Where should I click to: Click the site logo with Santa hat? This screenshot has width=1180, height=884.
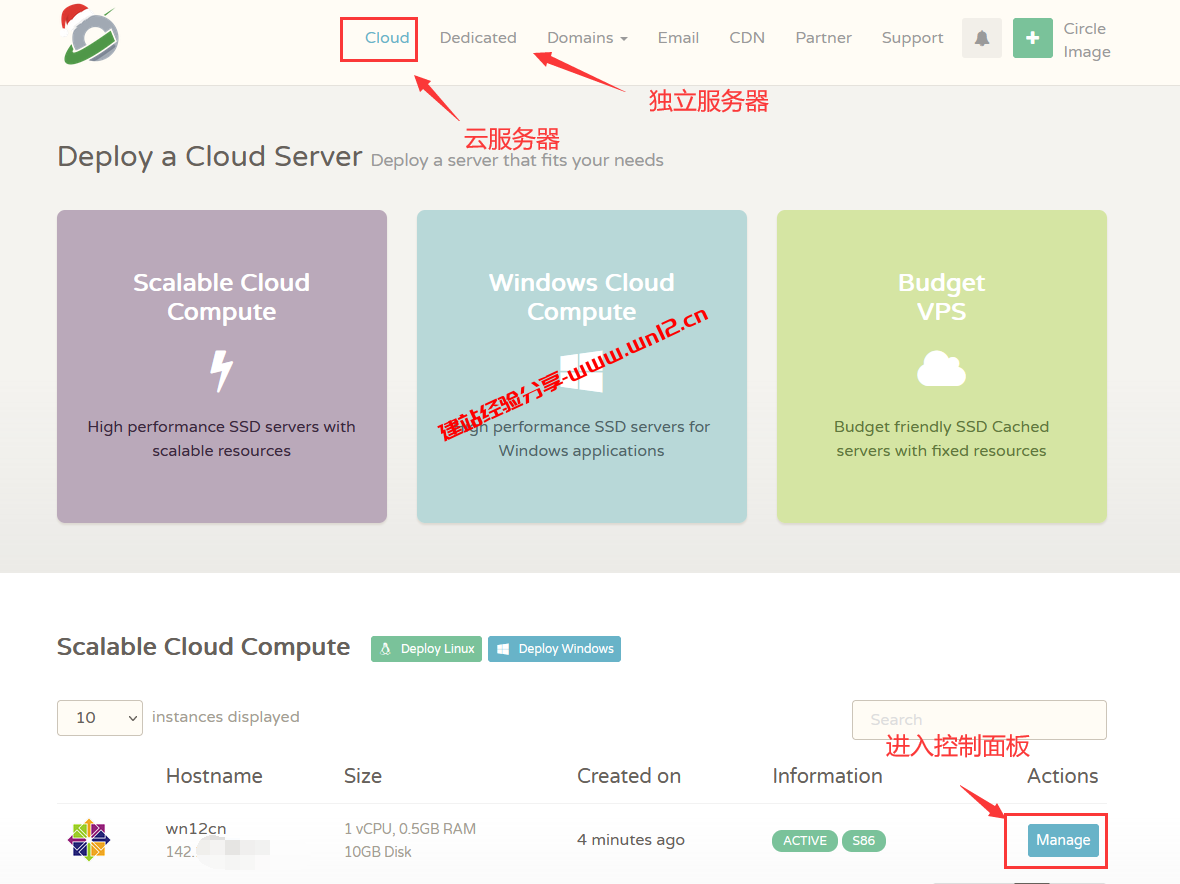(x=88, y=36)
